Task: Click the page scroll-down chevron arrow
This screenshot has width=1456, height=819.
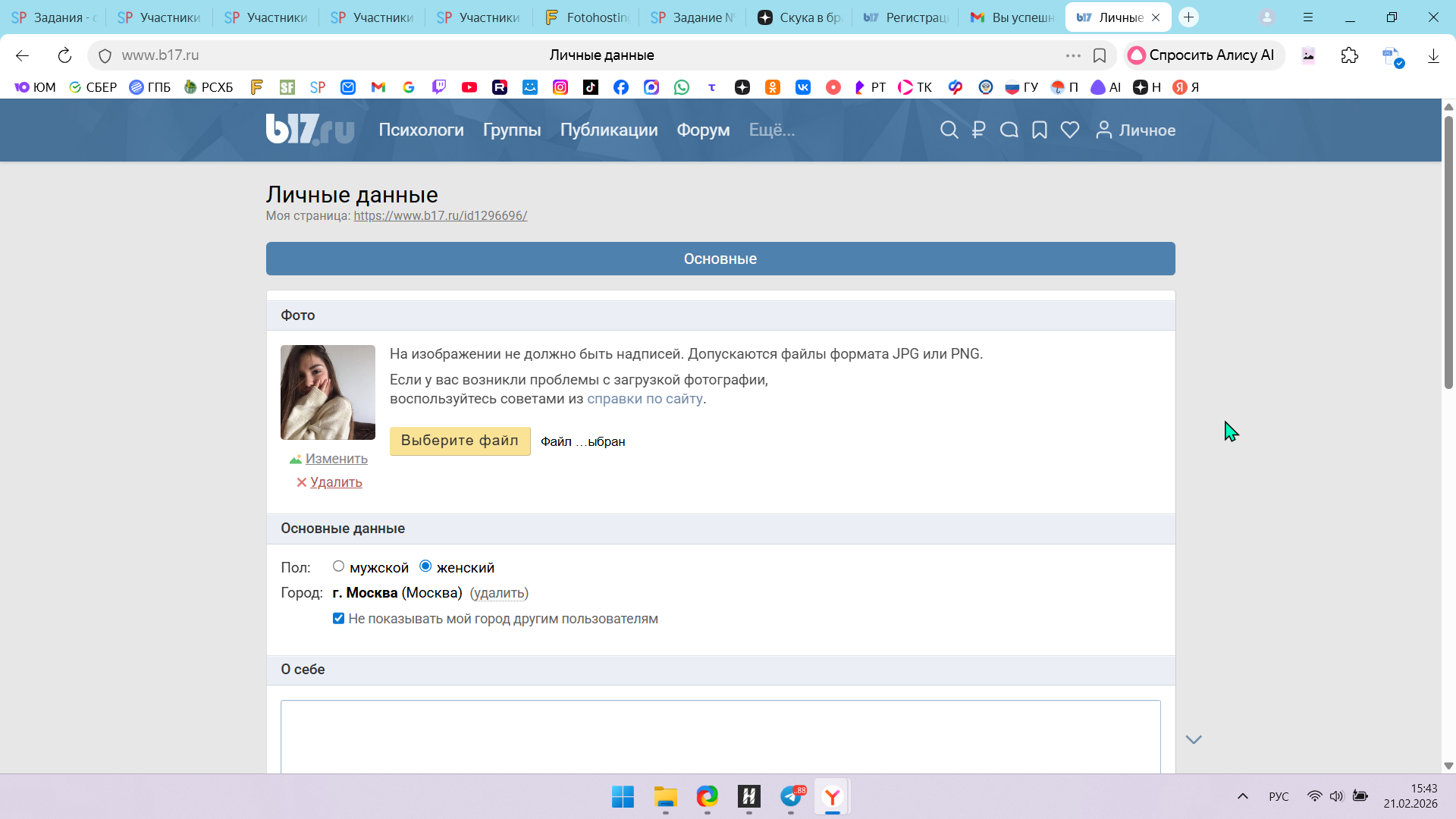Action: pos(1194,739)
